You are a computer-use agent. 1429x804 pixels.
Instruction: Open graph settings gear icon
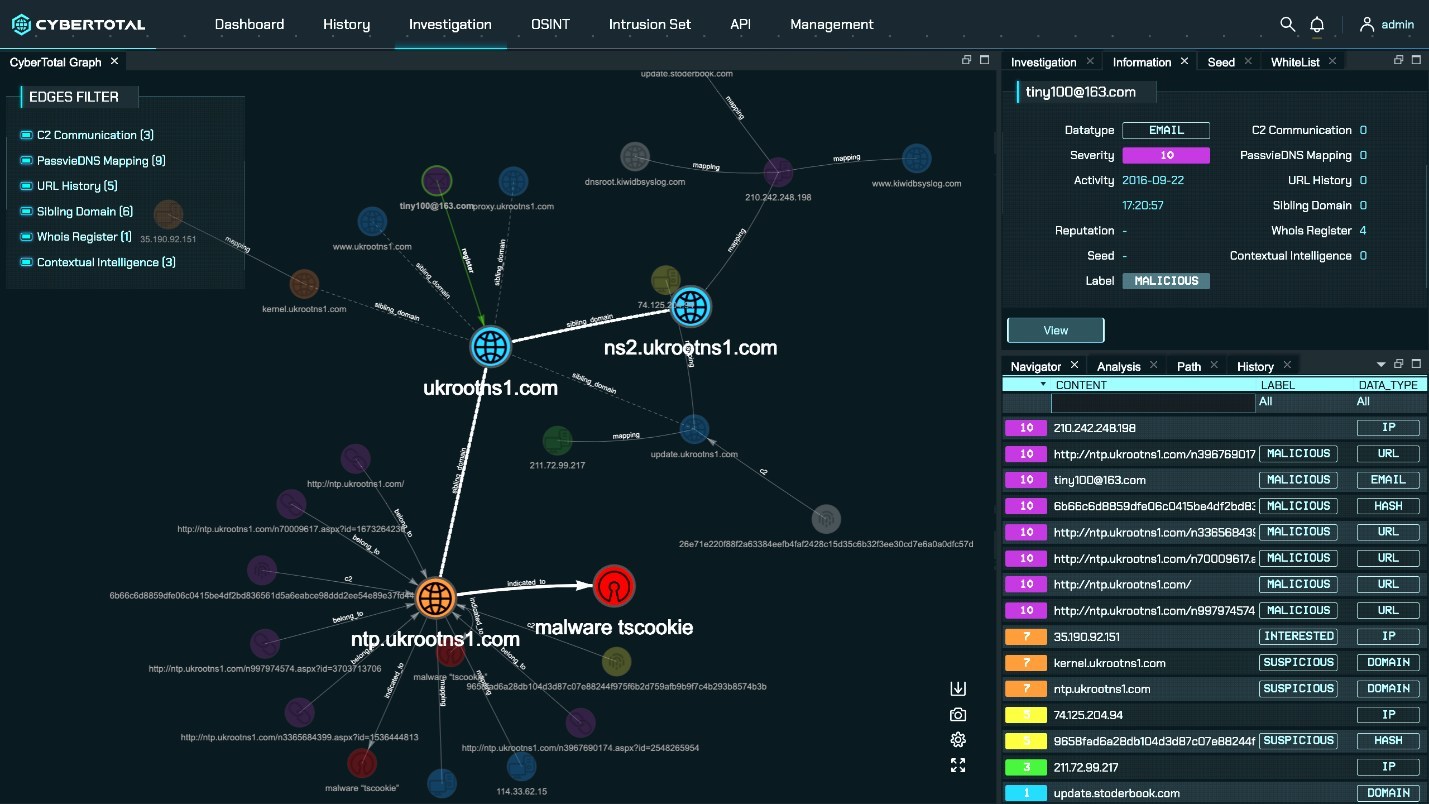coord(958,740)
